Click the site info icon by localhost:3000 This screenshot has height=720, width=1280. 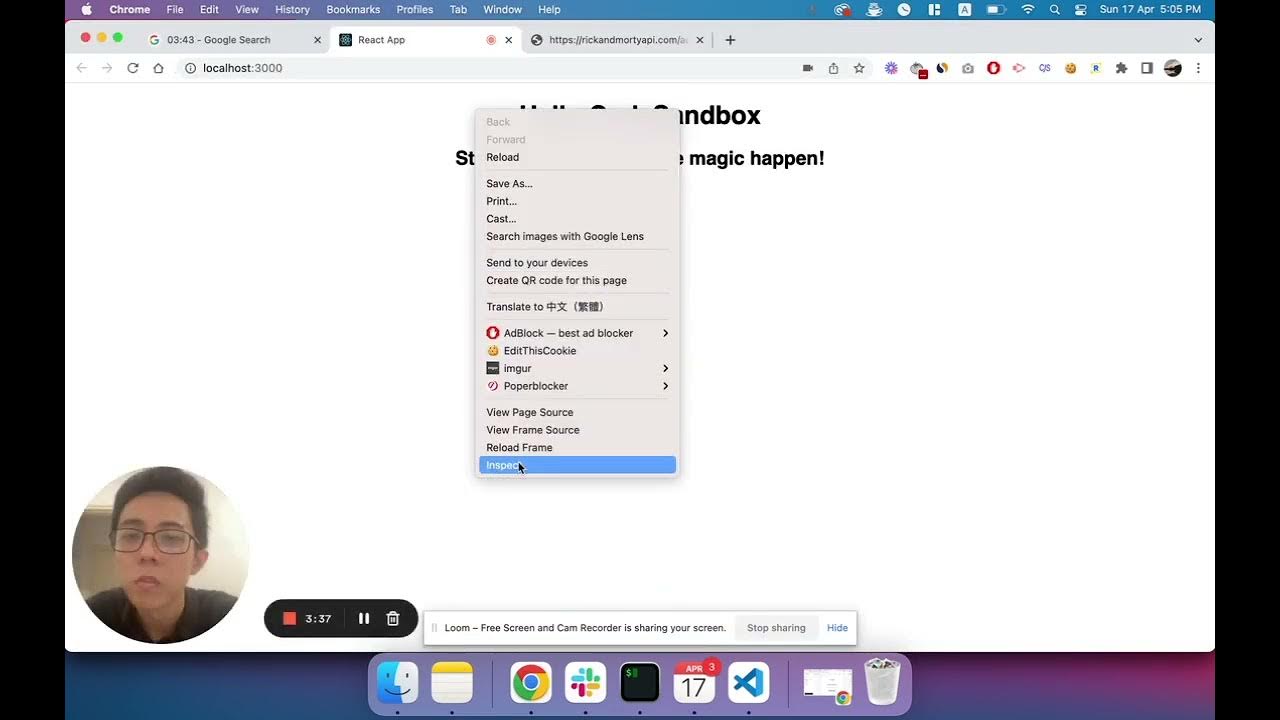click(190, 68)
